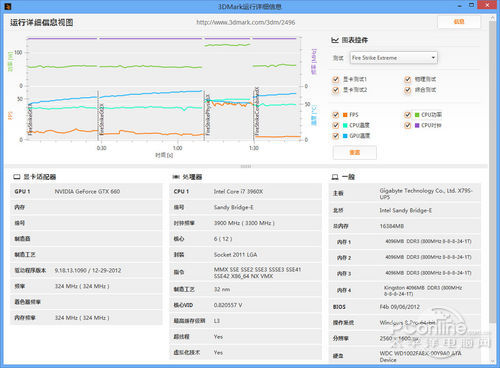Toggle the graphics test 1 checkbox
Viewport: 500px width, 368px height.
(x=336, y=79)
